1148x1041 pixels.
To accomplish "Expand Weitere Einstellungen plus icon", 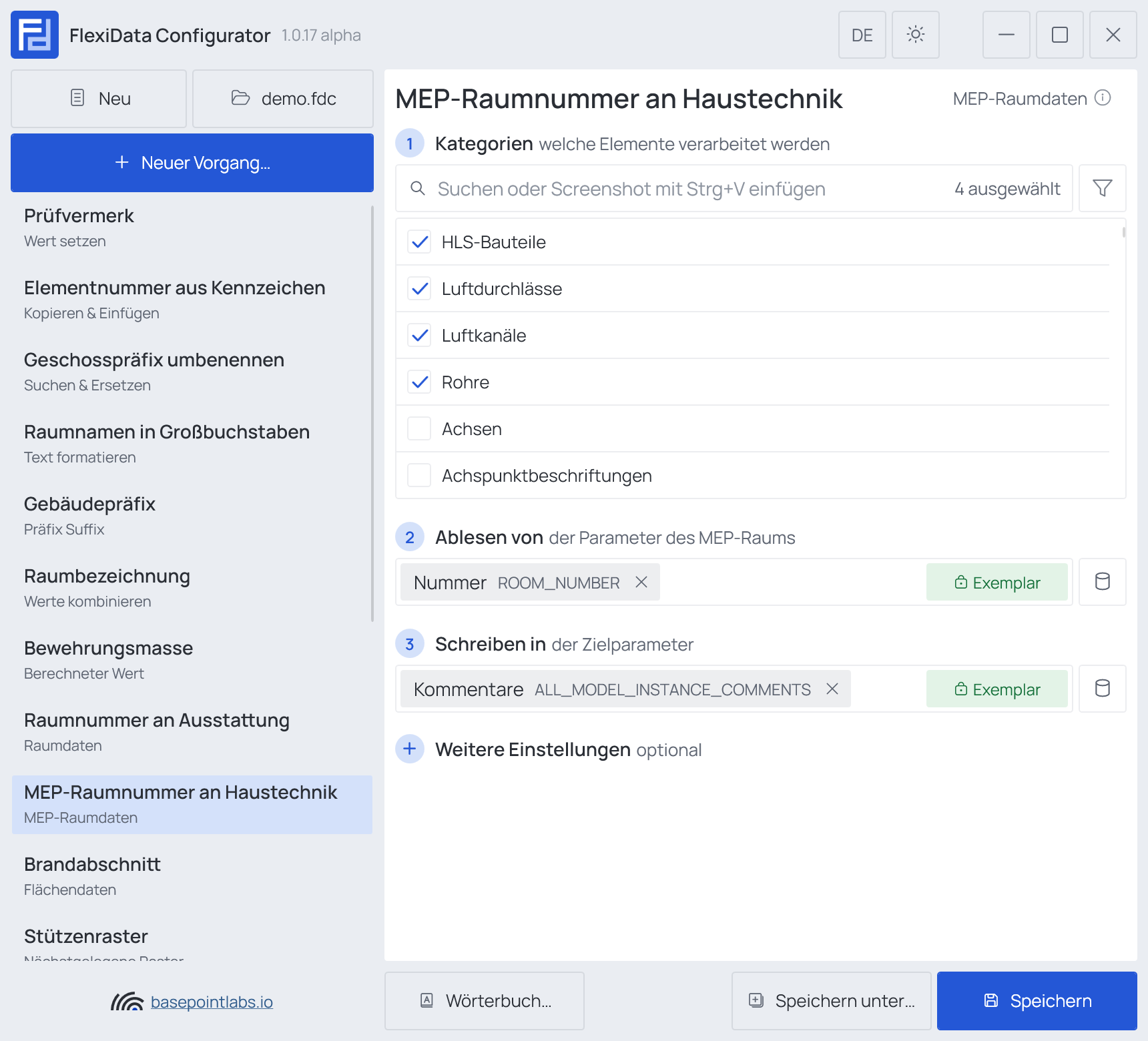I will (x=410, y=749).
